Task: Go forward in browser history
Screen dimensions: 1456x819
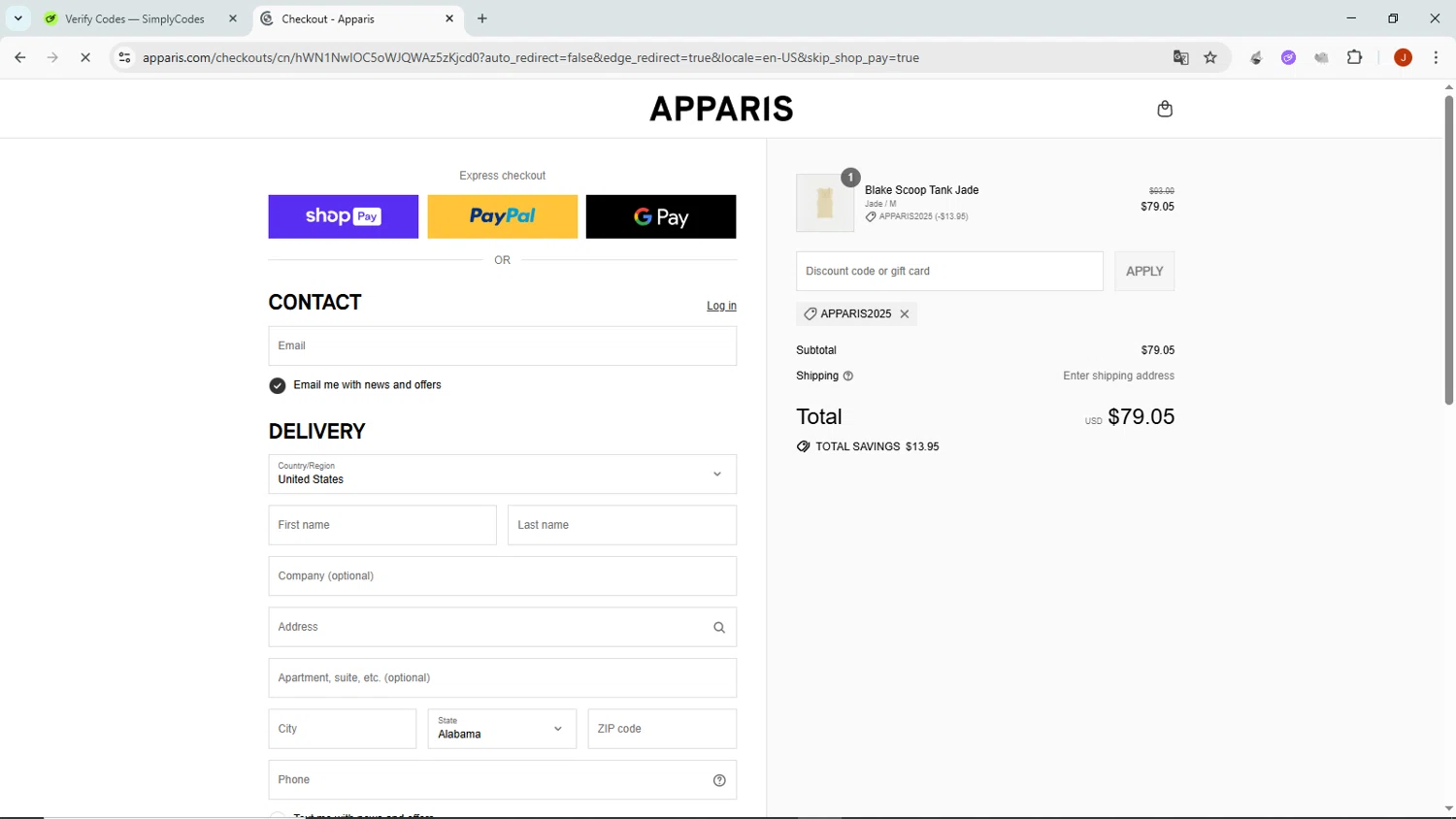Action: tap(52, 58)
